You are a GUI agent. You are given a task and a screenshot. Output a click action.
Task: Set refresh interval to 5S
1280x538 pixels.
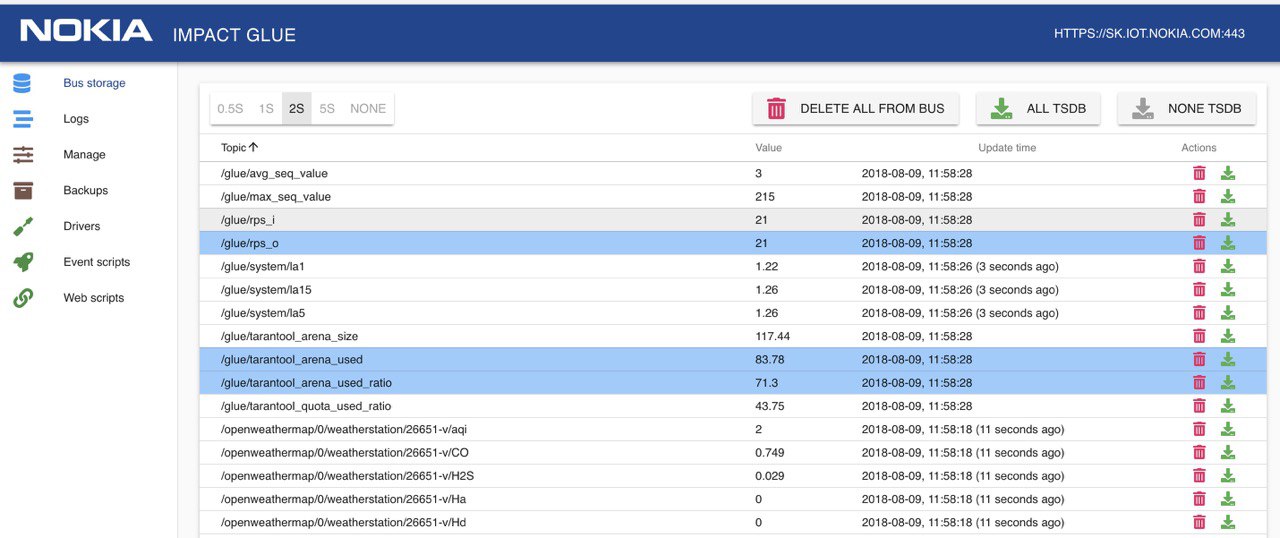tap(327, 108)
